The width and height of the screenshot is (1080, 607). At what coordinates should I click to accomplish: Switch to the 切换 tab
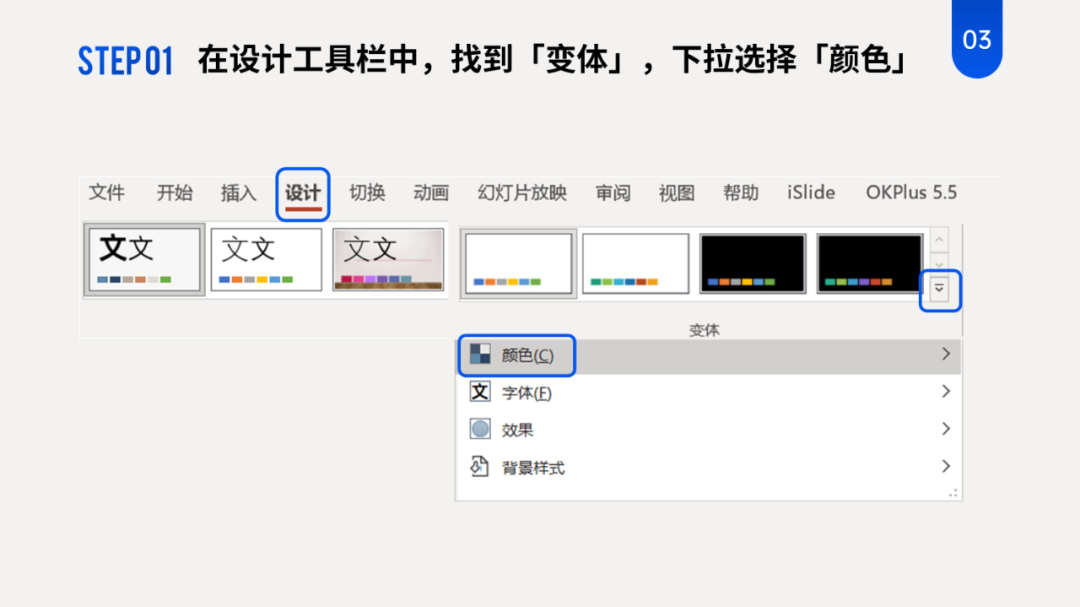coord(366,193)
